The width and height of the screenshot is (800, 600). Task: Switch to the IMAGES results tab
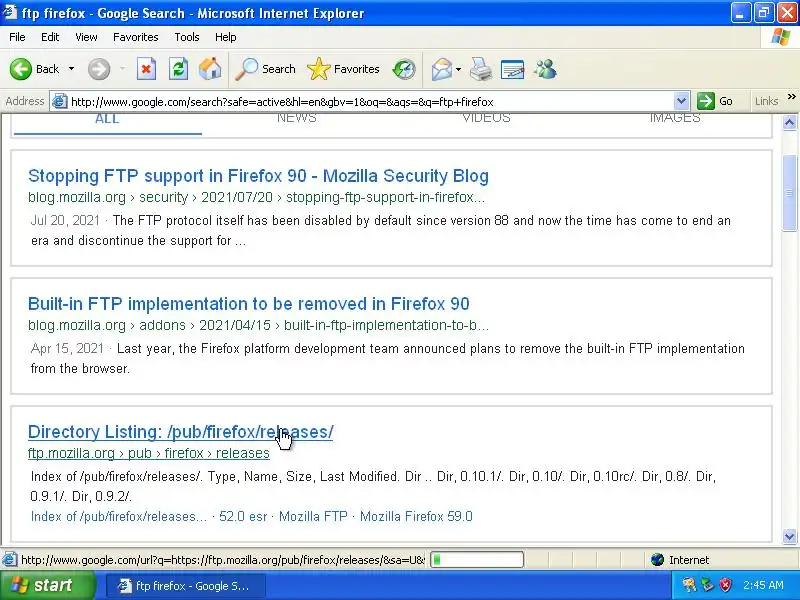coord(675,118)
